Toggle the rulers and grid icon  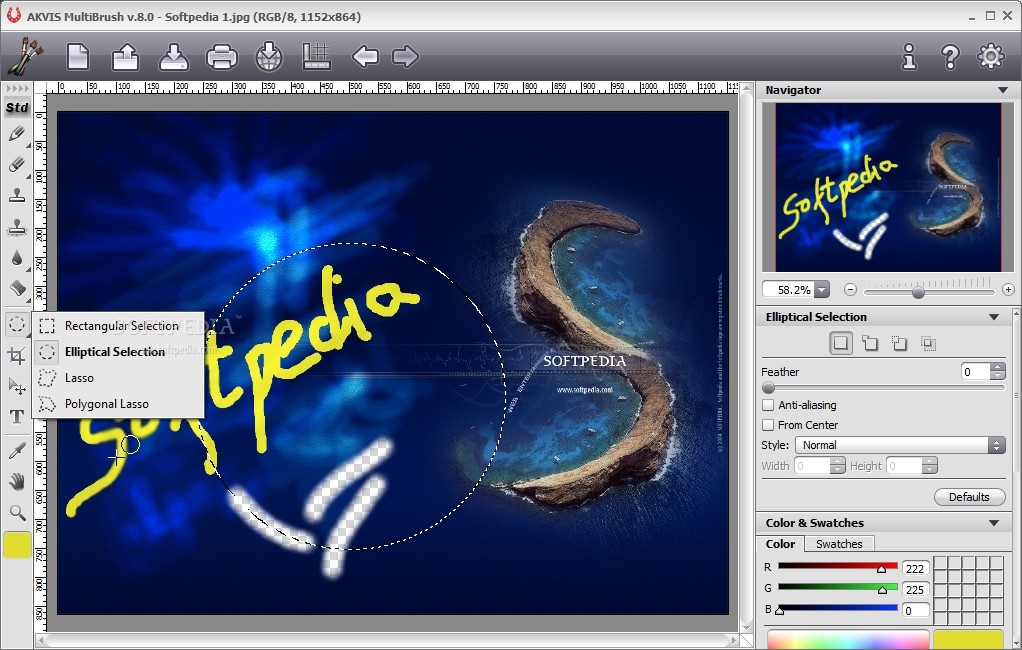click(317, 56)
